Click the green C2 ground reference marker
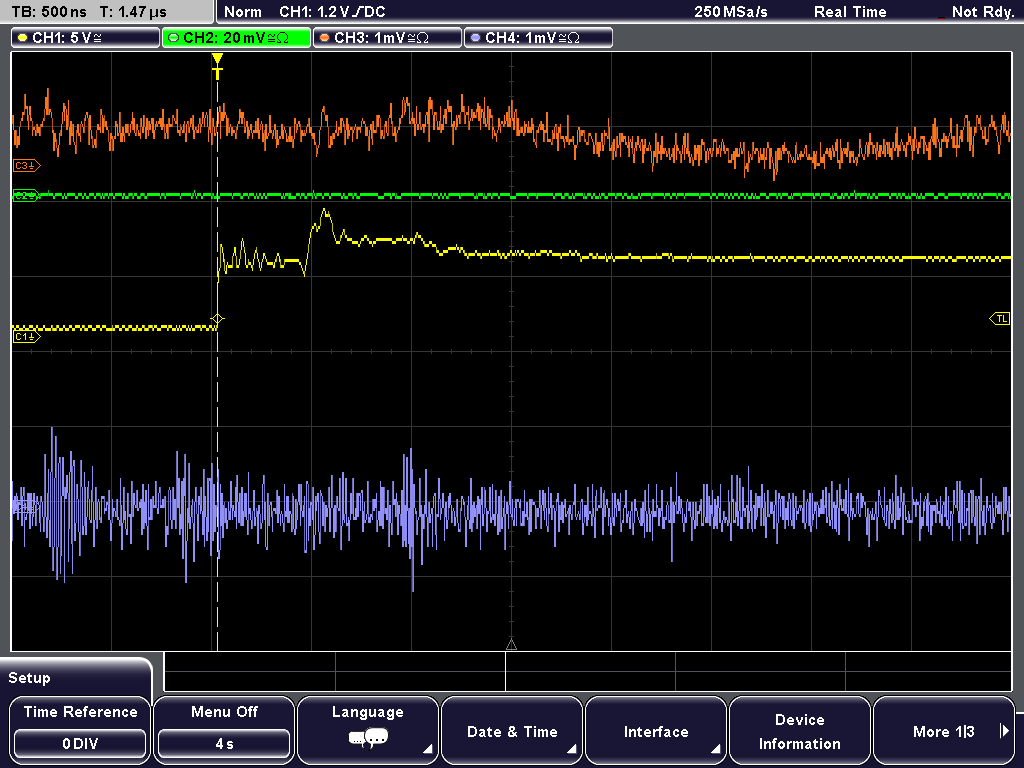This screenshot has height=768, width=1024. tap(26, 195)
